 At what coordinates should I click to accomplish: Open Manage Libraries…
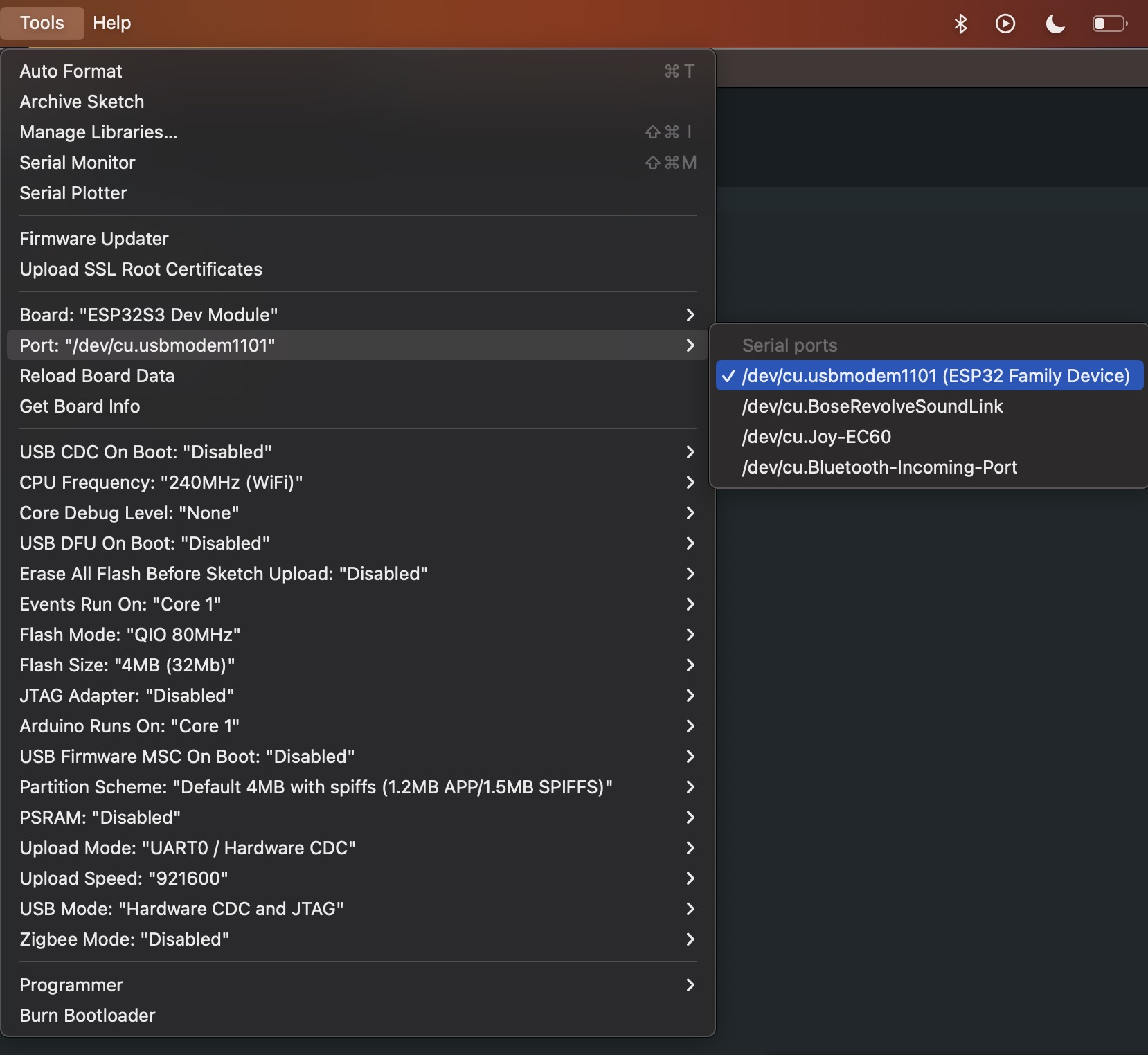[x=358, y=132]
